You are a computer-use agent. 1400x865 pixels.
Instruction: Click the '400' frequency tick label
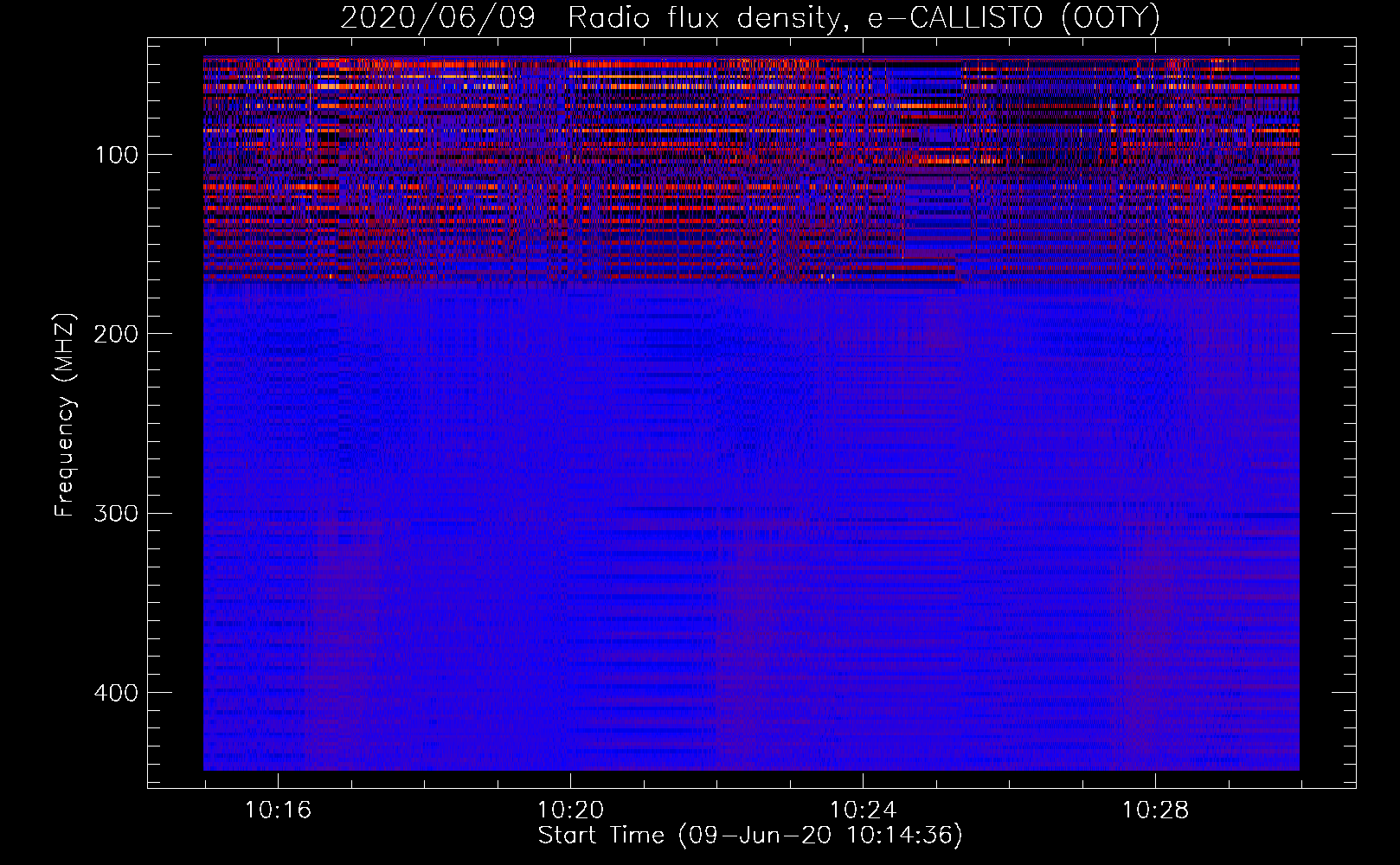pos(115,693)
